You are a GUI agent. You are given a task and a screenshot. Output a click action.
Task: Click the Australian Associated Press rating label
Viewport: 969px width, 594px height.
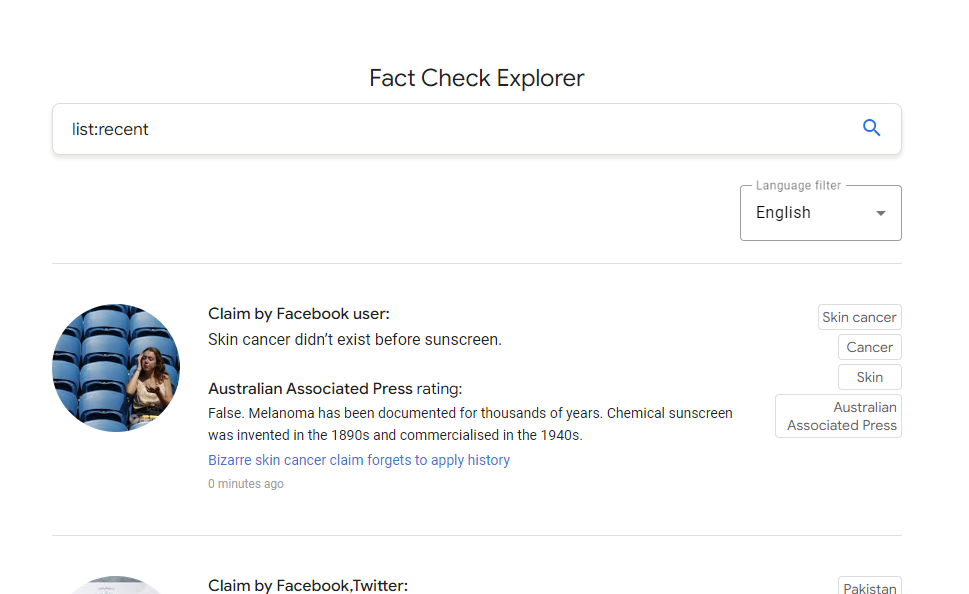click(x=335, y=389)
